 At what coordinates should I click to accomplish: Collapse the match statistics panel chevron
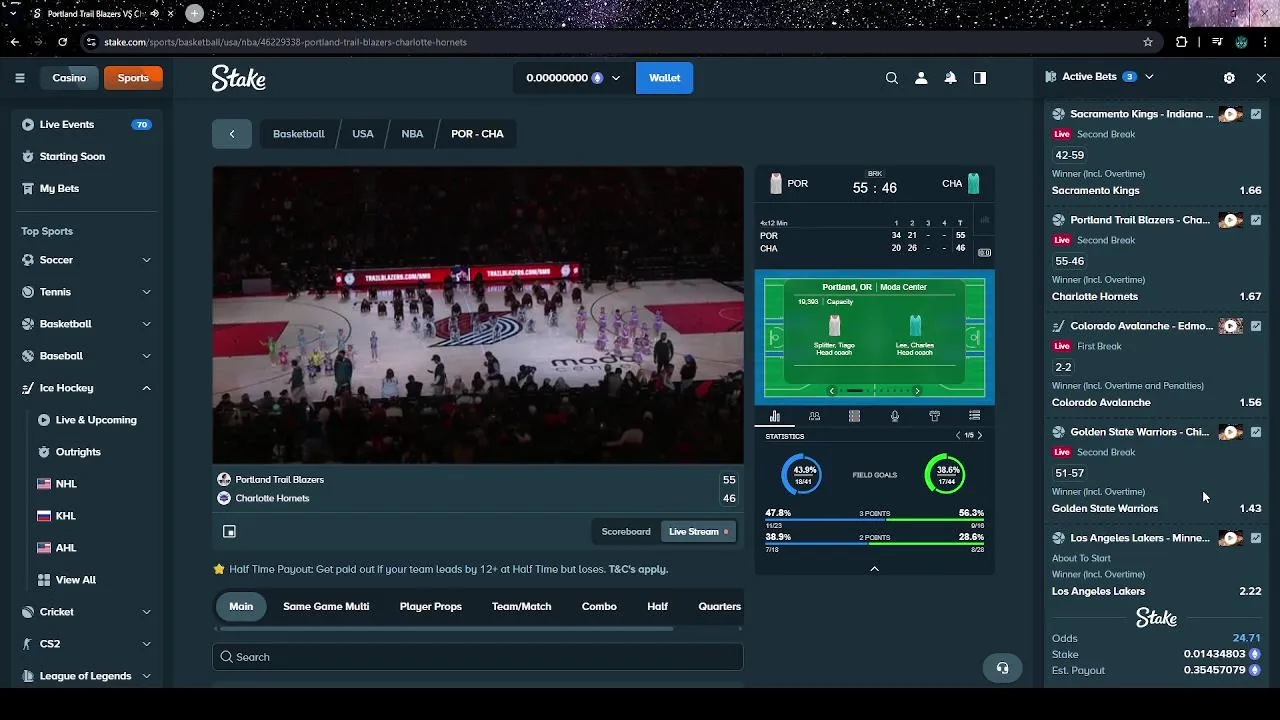click(874, 568)
